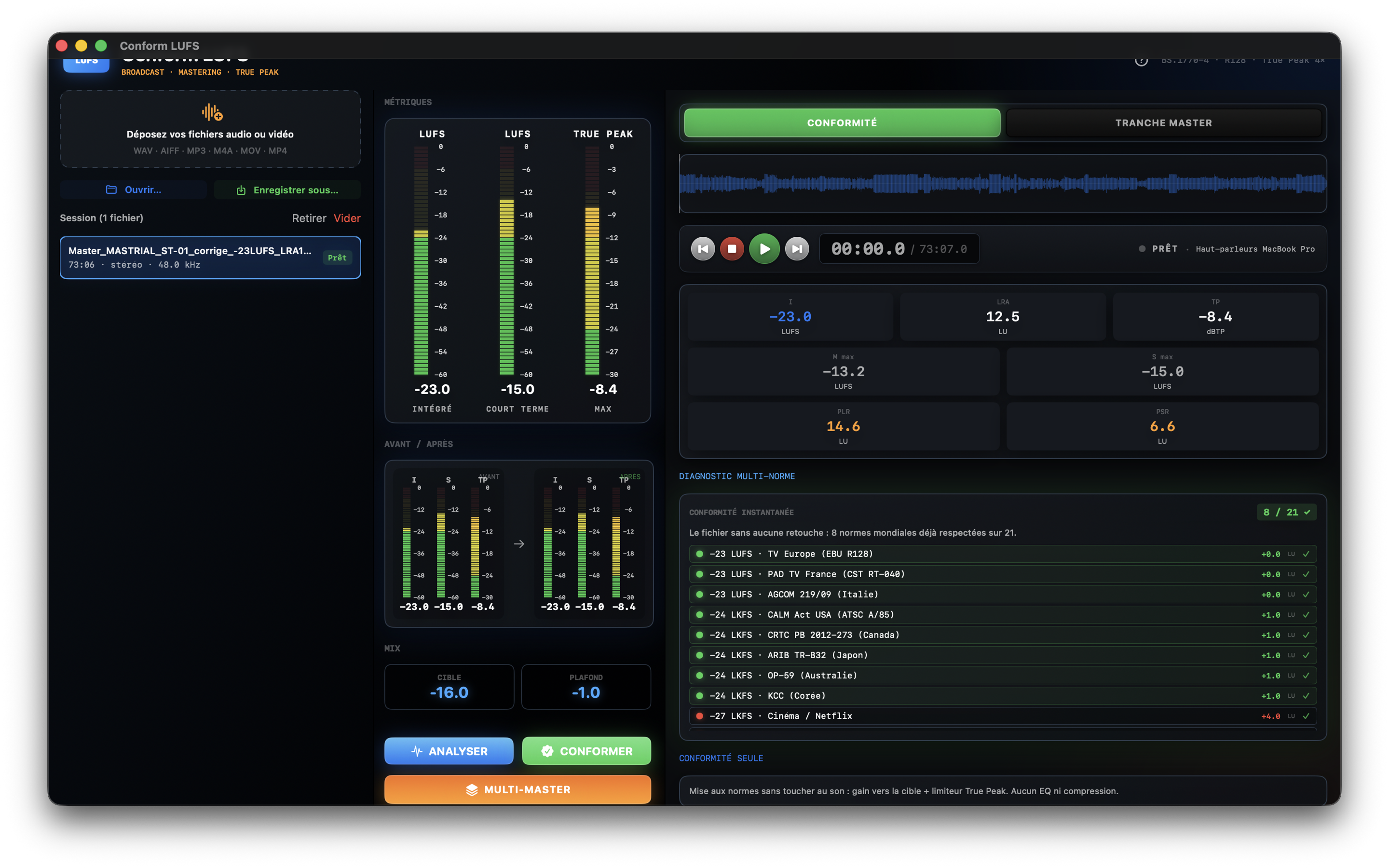
Task: Click the +4.0 deviation value on Netflix row
Action: pyautogui.click(x=1270, y=717)
